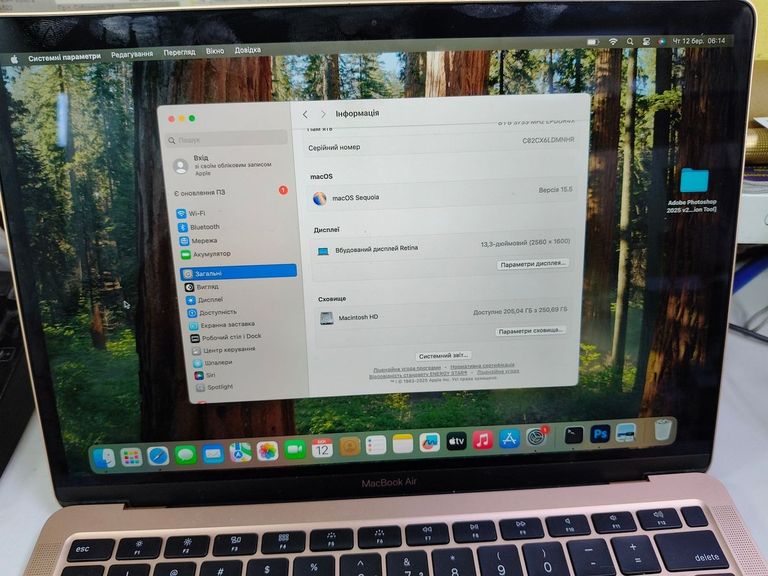Open Finder from the Dock
This screenshot has height=576, width=768.
(x=104, y=458)
